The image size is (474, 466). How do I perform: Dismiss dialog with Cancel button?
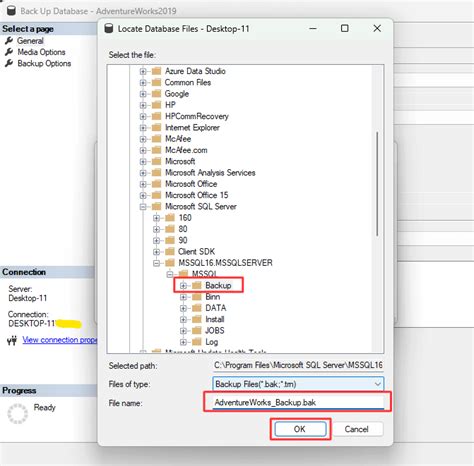357,429
